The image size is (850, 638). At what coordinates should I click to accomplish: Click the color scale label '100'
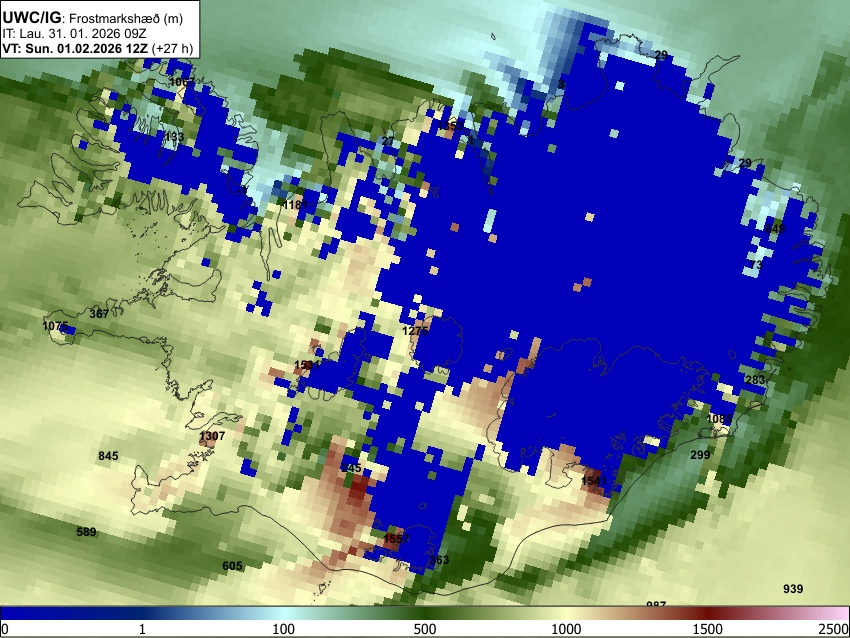click(283, 629)
